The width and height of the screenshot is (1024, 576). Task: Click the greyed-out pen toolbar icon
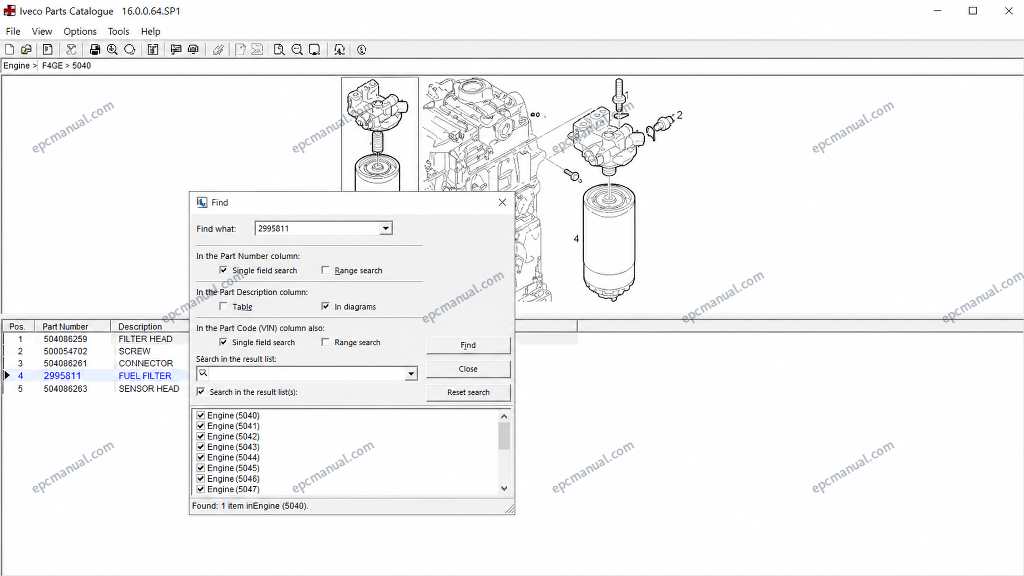click(x=218, y=50)
